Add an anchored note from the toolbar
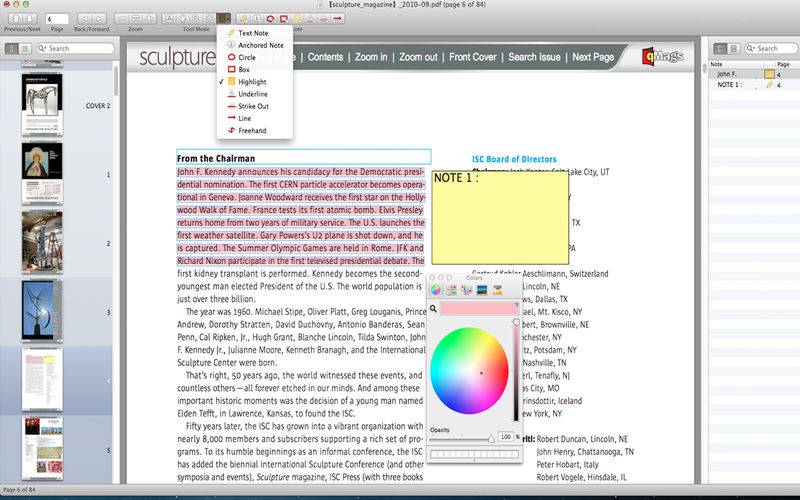800x500 pixels. click(257, 19)
